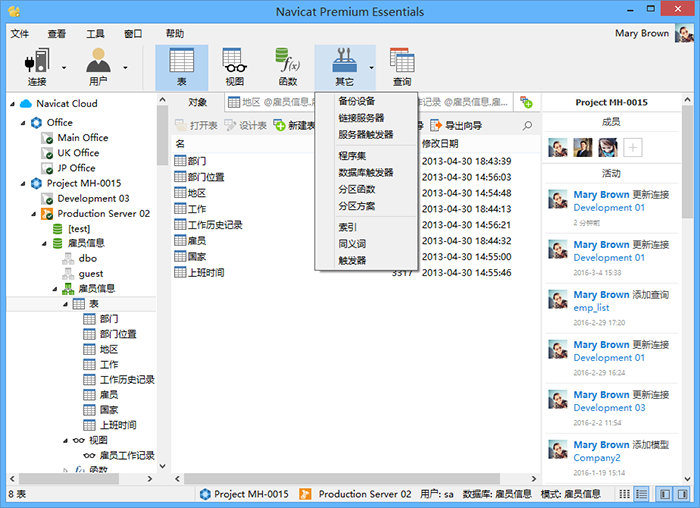Viewport: 700px width, 508px height.
Task: Switch to the 地区 @雇员信息 tab
Action: pyautogui.click(x=270, y=103)
